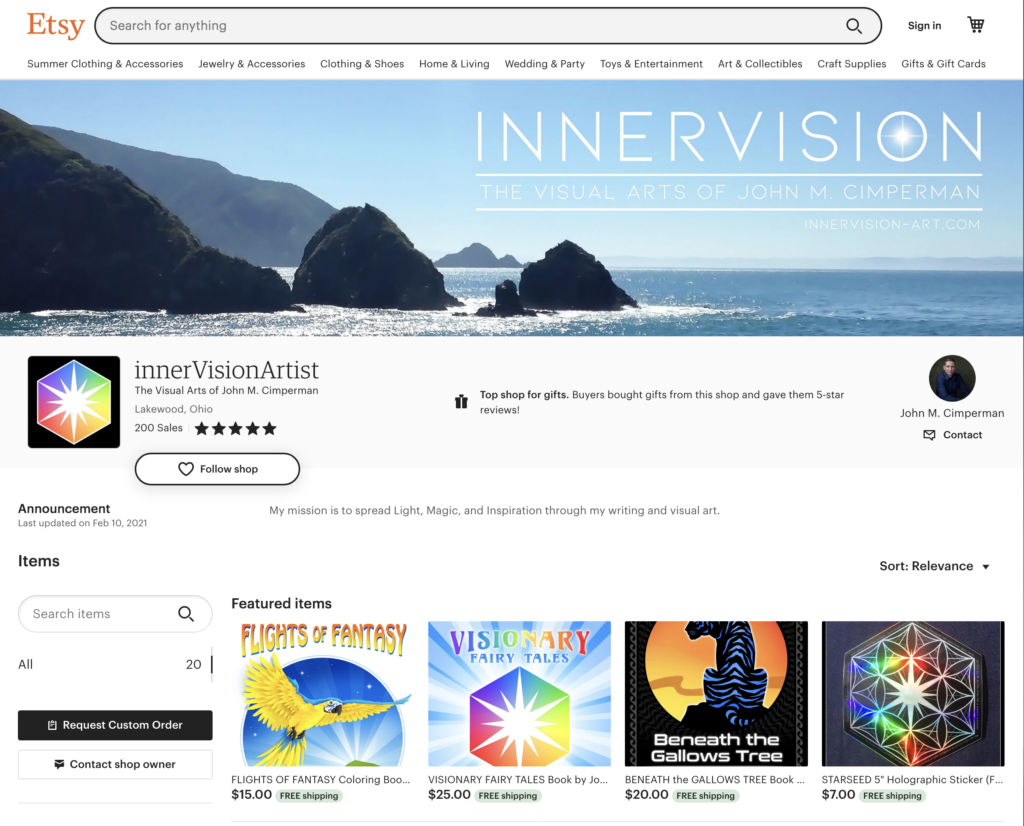The image size is (1024, 826).
Task: Open Craft Supplies menu
Action: (852, 64)
